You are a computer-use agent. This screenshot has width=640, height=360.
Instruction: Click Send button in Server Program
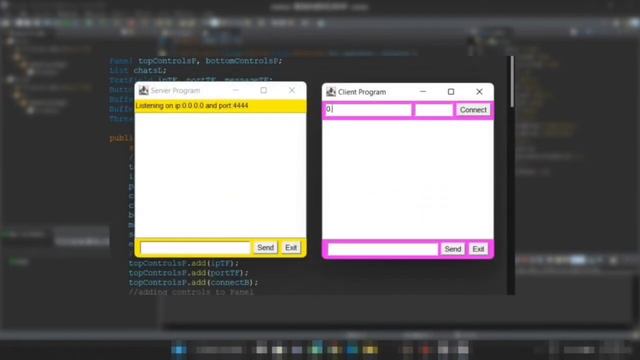coord(265,248)
